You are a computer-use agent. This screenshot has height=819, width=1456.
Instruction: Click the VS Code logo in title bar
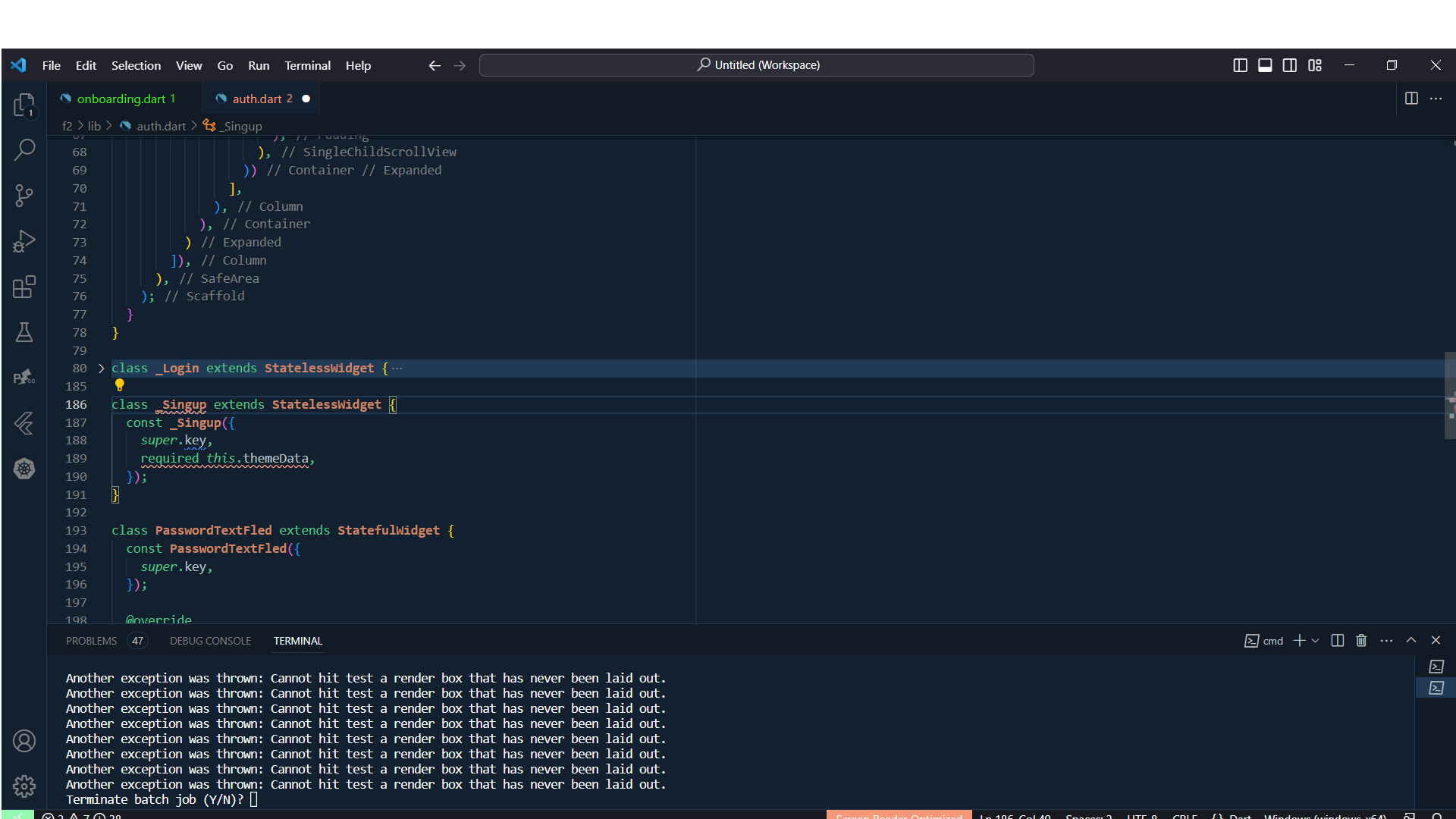(x=19, y=65)
